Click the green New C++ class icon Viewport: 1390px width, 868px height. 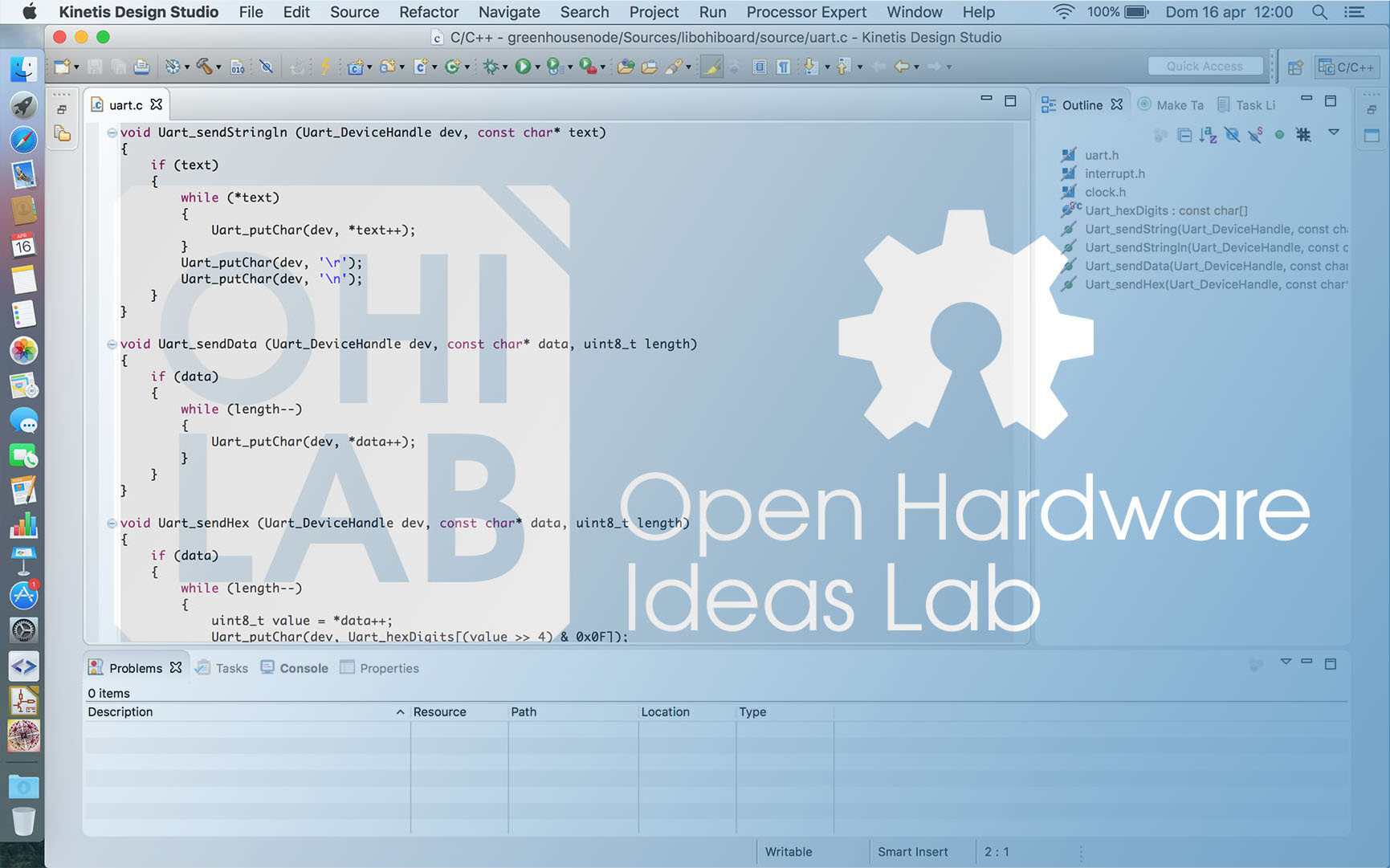point(453,67)
